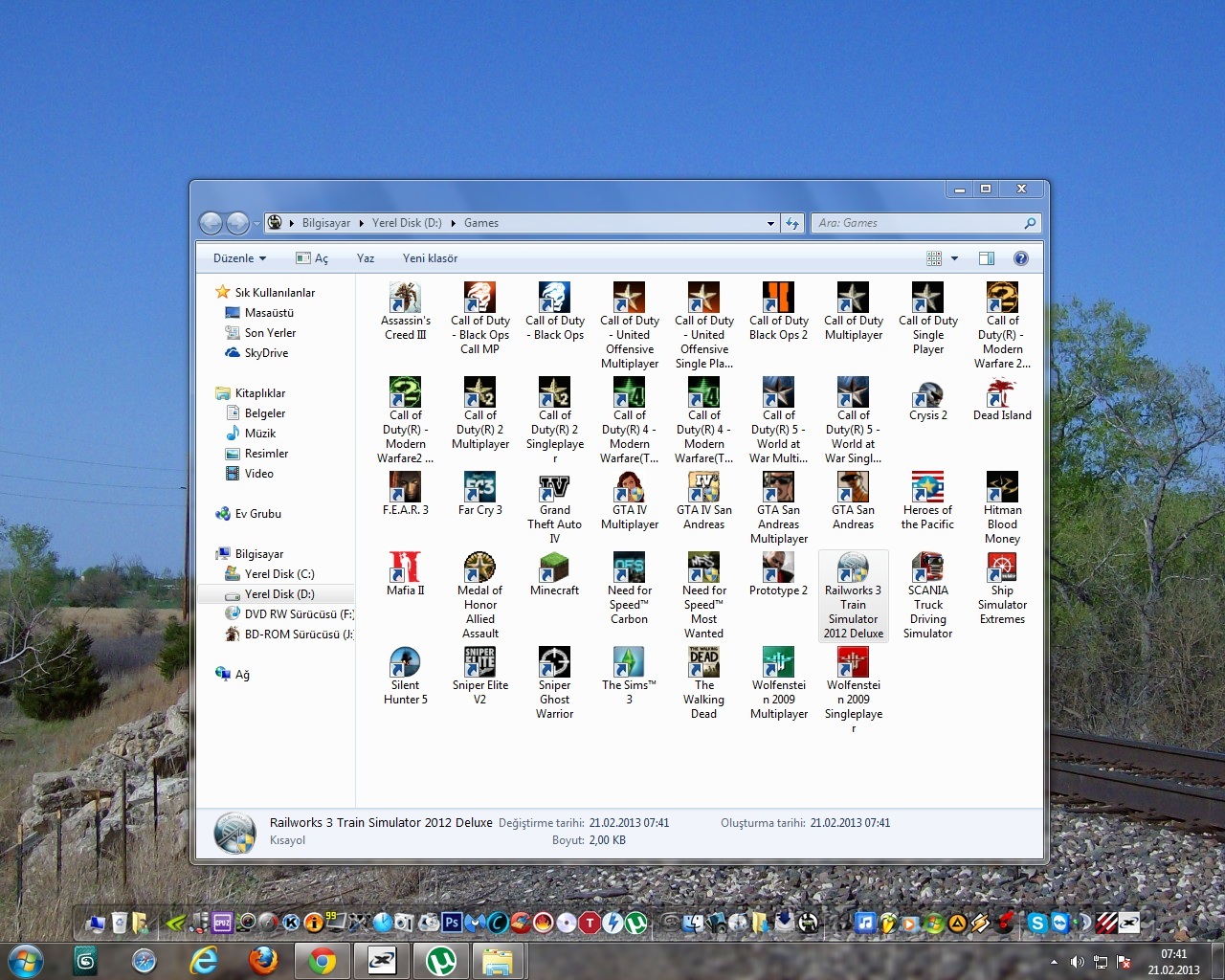Click the Yaz toolbar command
Viewport: 1225px width, 980px height.
pos(366,258)
